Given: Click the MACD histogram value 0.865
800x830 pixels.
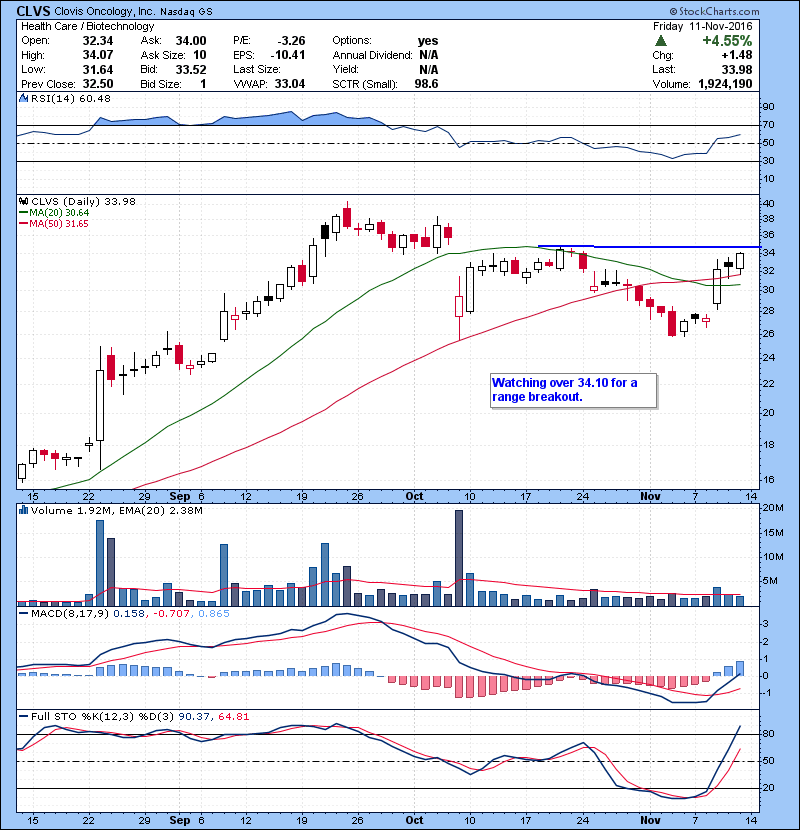Looking at the screenshot, I should pyautogui.click(x=214, y=614).
